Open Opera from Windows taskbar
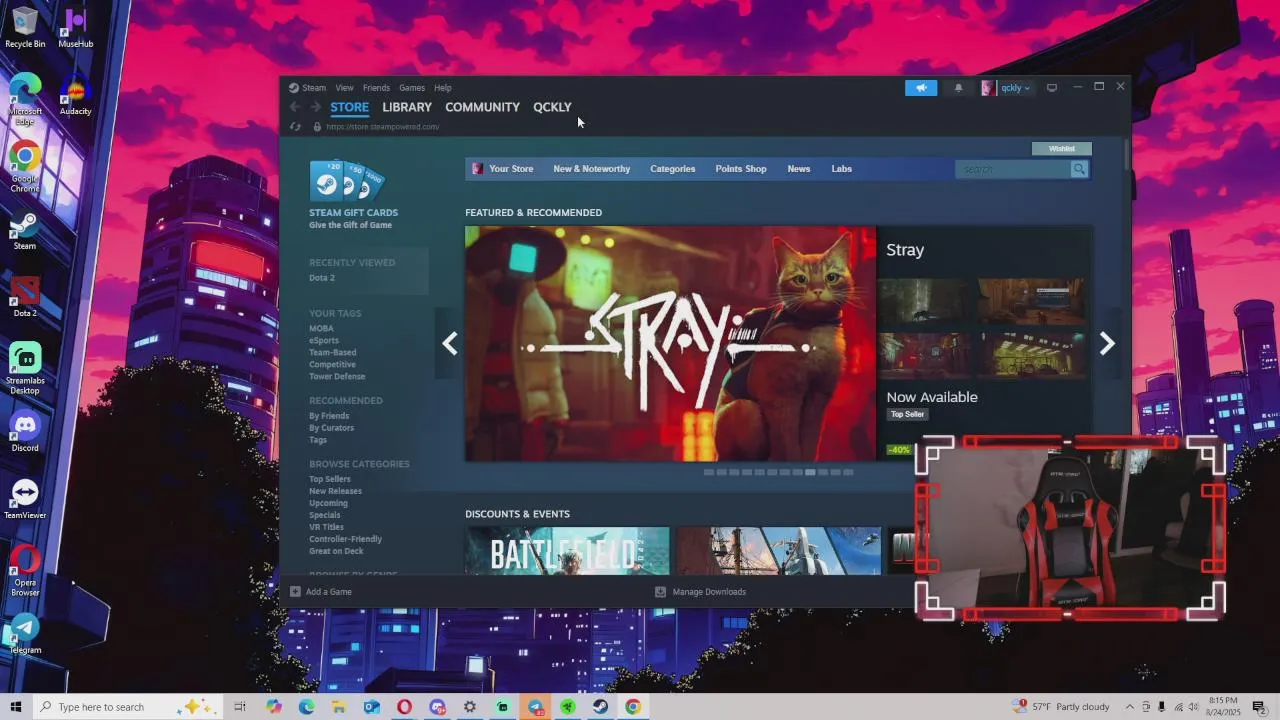 404,707
